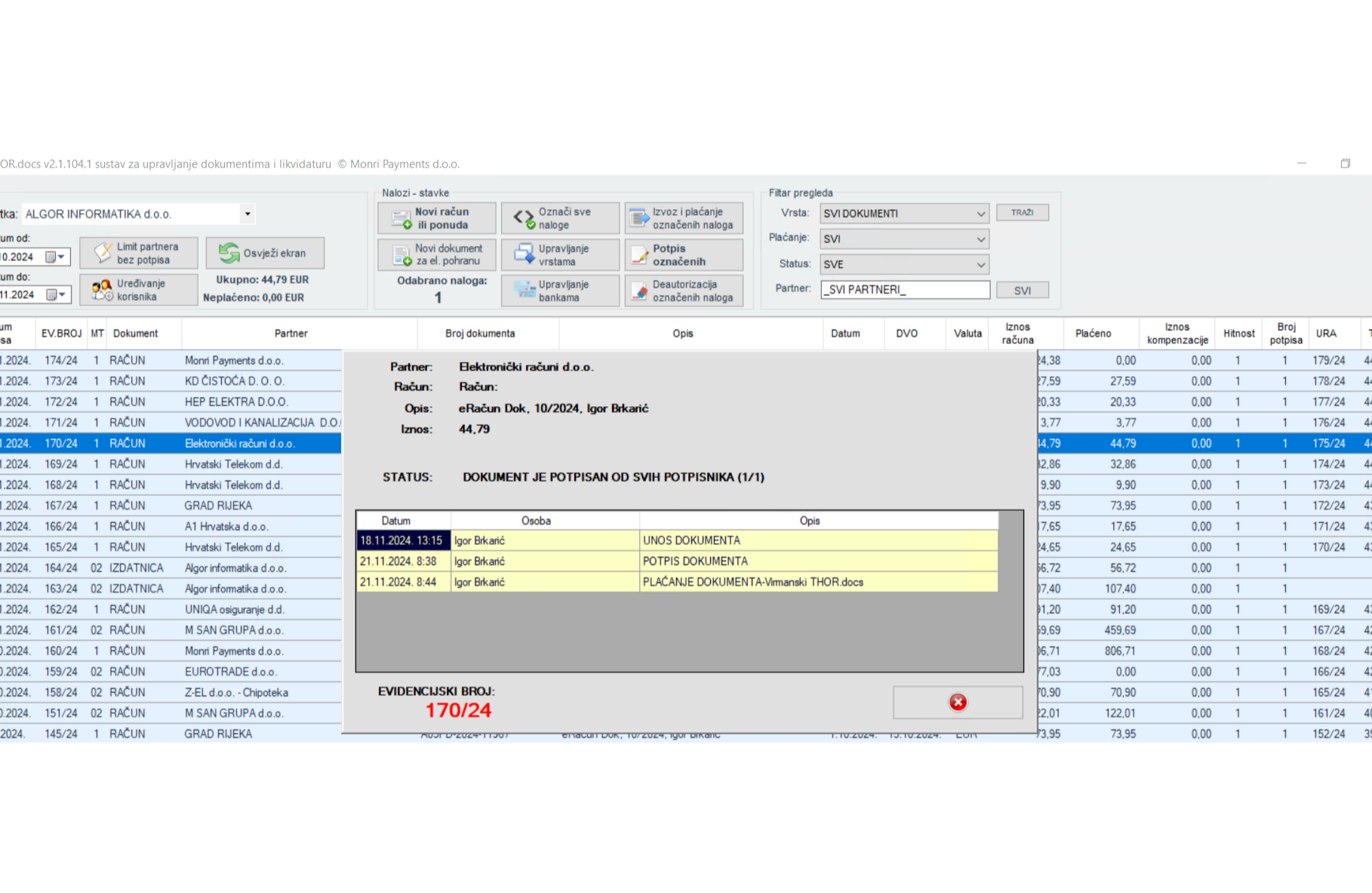This screenshot has width=1372, height=893.
Task: Click Limit partnera bez potpisa
Action: click(139, 254)
